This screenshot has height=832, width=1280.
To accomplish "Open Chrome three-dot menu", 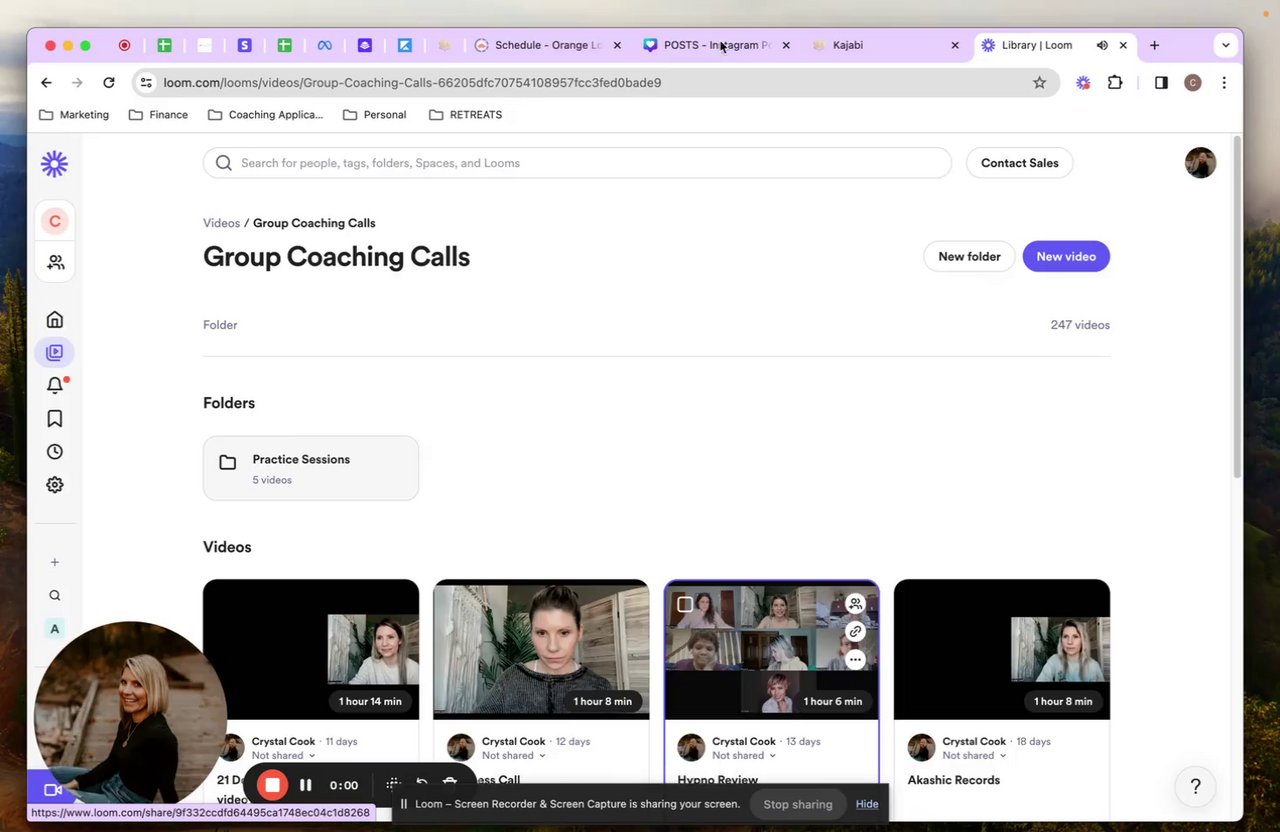I will [x=1224, y=83].
